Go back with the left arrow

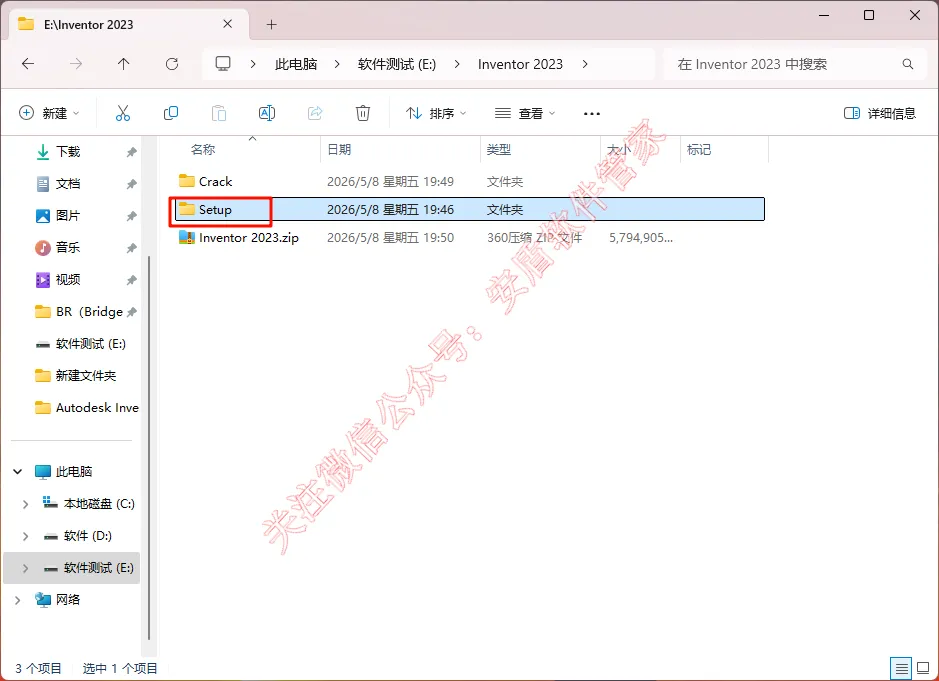point(28,63)
